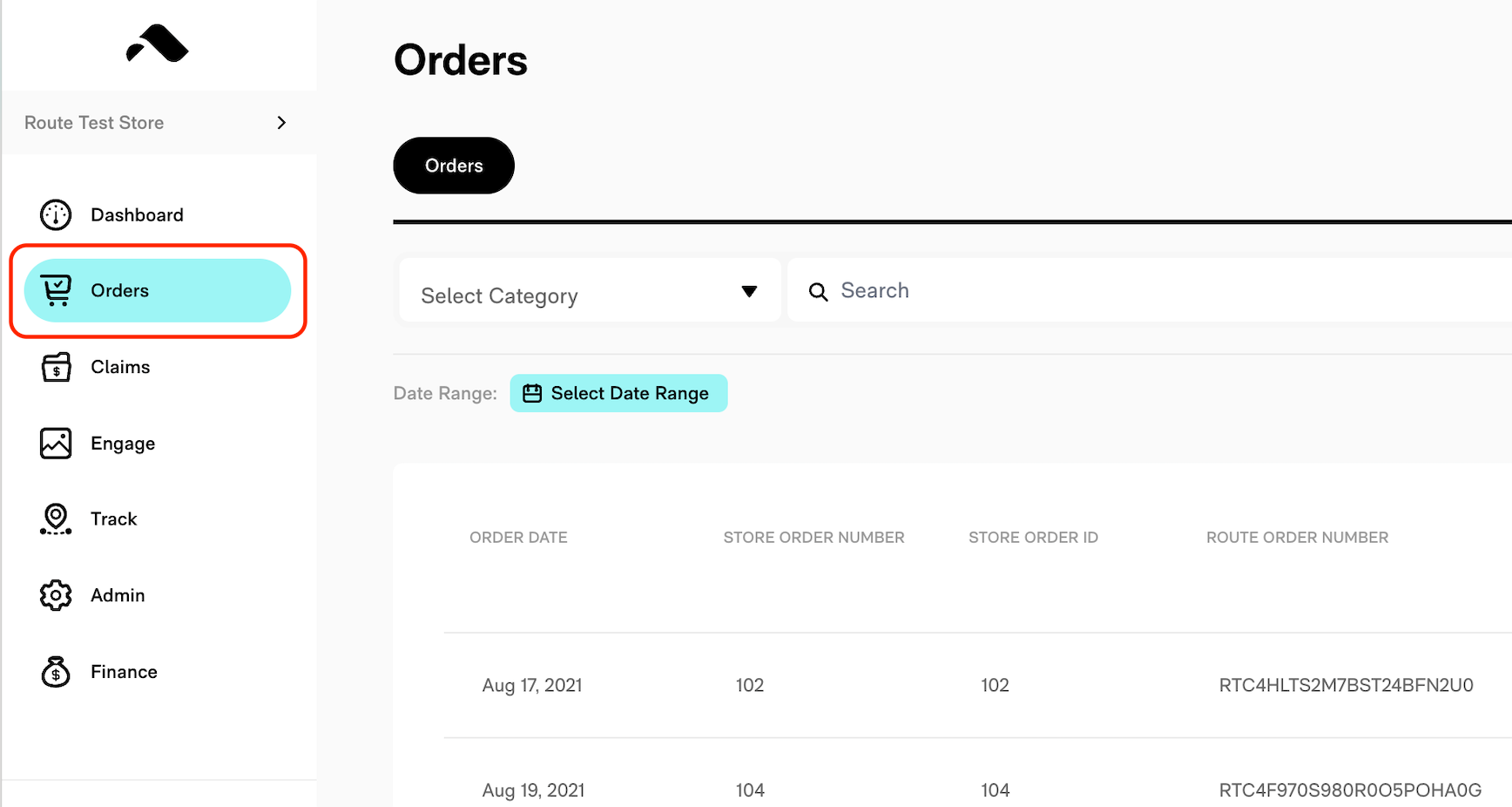
Task: Open the Select Category dropdown
Action: (x=590, y=290)
